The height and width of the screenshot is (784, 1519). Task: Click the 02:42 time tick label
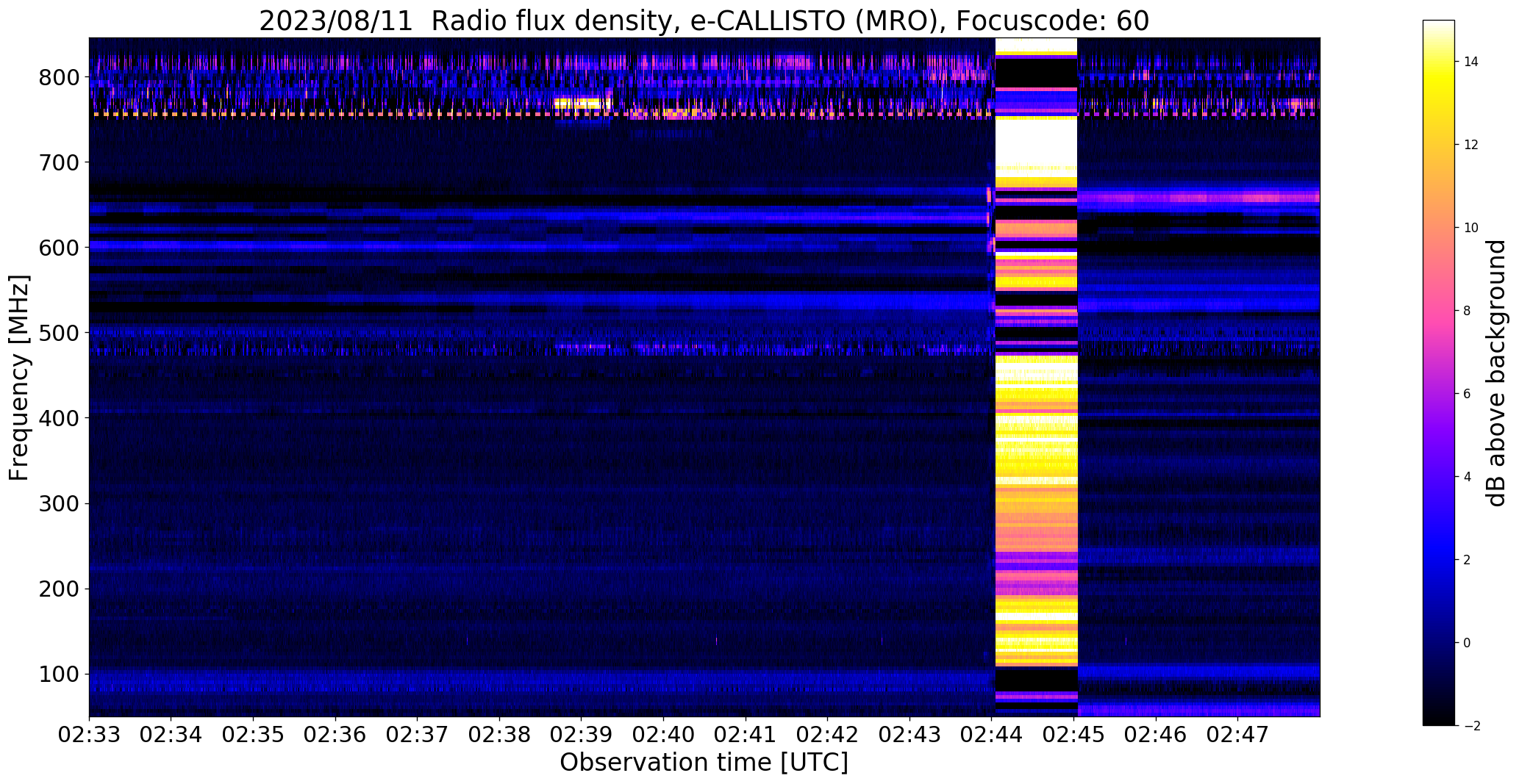pyautogui.click(x=828, y=735)
